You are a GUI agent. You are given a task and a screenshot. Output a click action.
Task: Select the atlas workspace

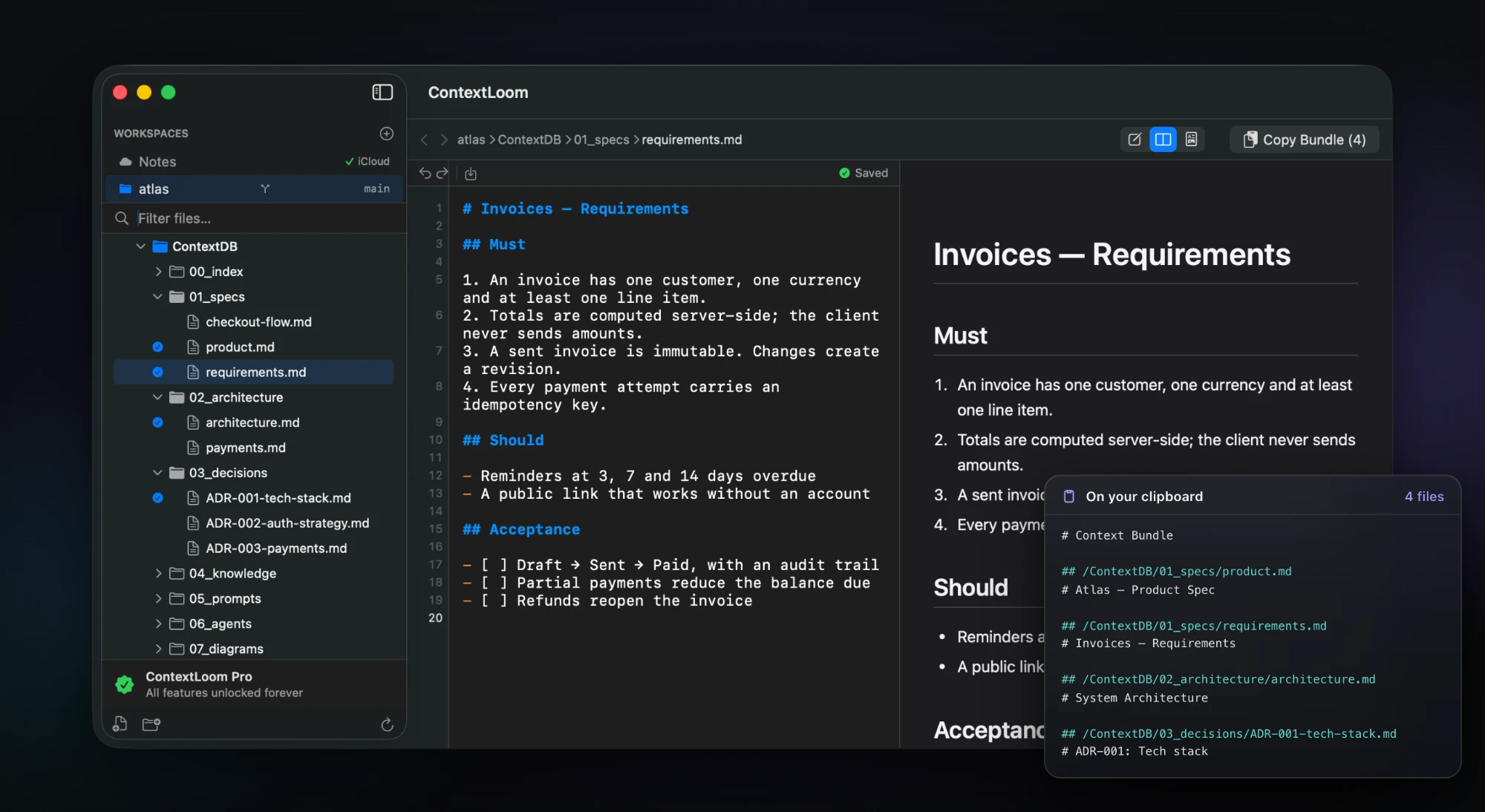pyautogui.click(x=254, y=189)
